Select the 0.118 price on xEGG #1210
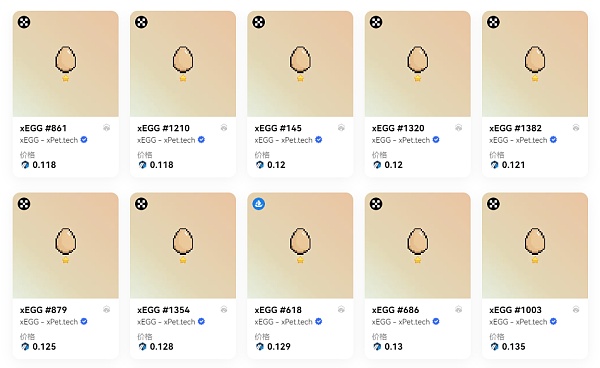Viewport: 600px width, 368px height. tap(161, 165)
